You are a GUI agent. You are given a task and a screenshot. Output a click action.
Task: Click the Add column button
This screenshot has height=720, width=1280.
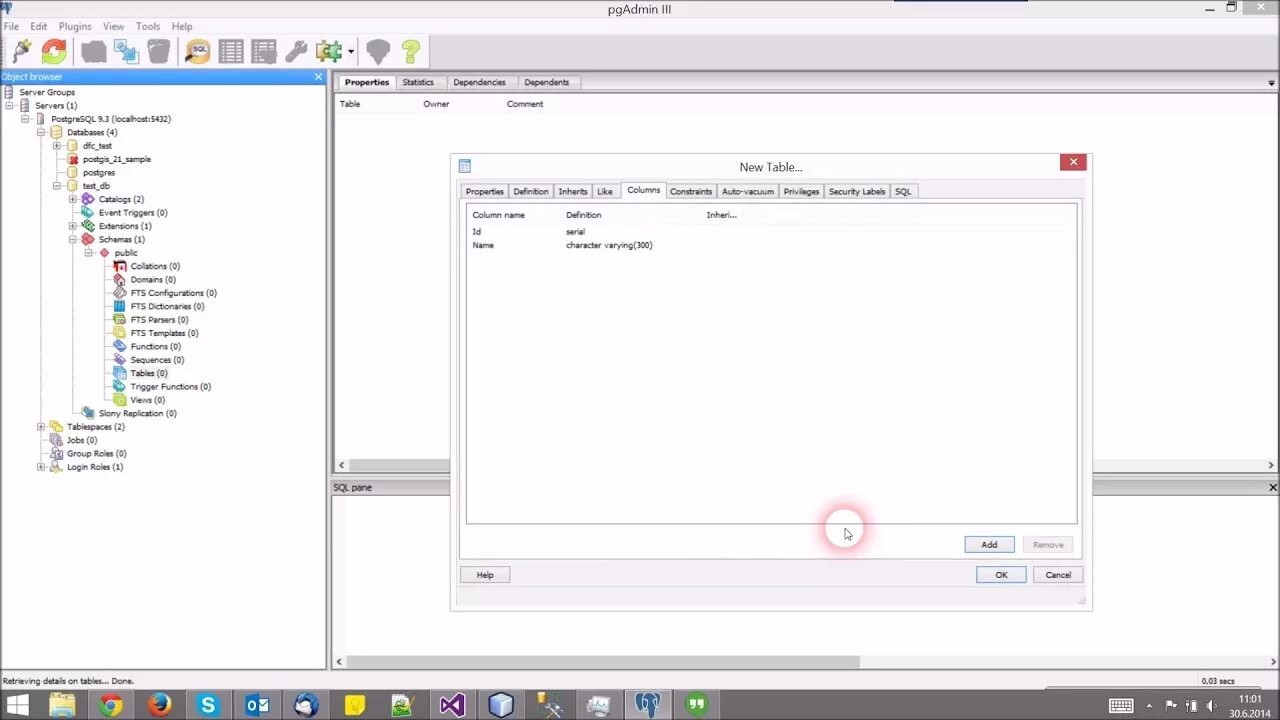[989, 545]
